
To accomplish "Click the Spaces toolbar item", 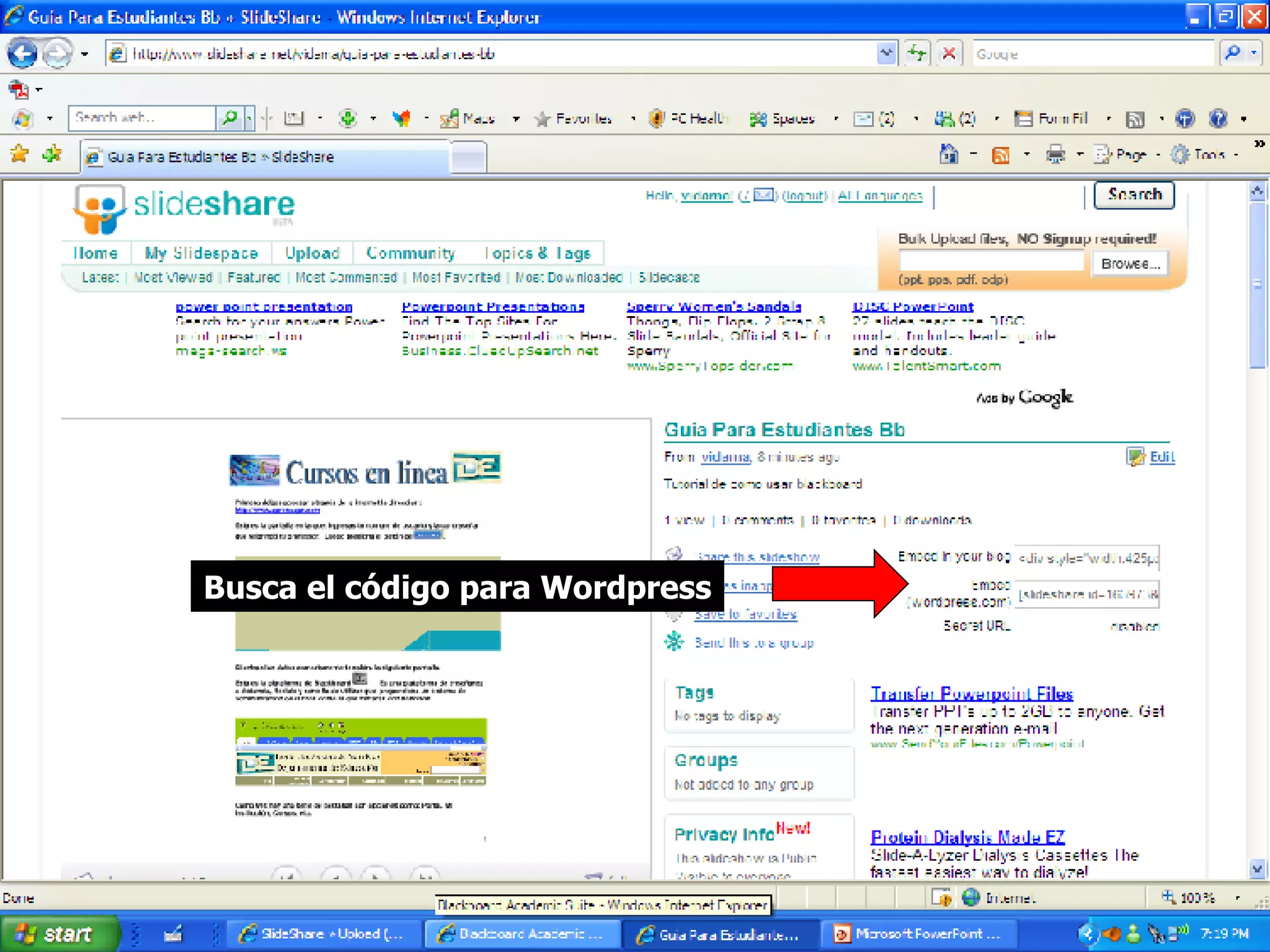I will pos(781,118).
